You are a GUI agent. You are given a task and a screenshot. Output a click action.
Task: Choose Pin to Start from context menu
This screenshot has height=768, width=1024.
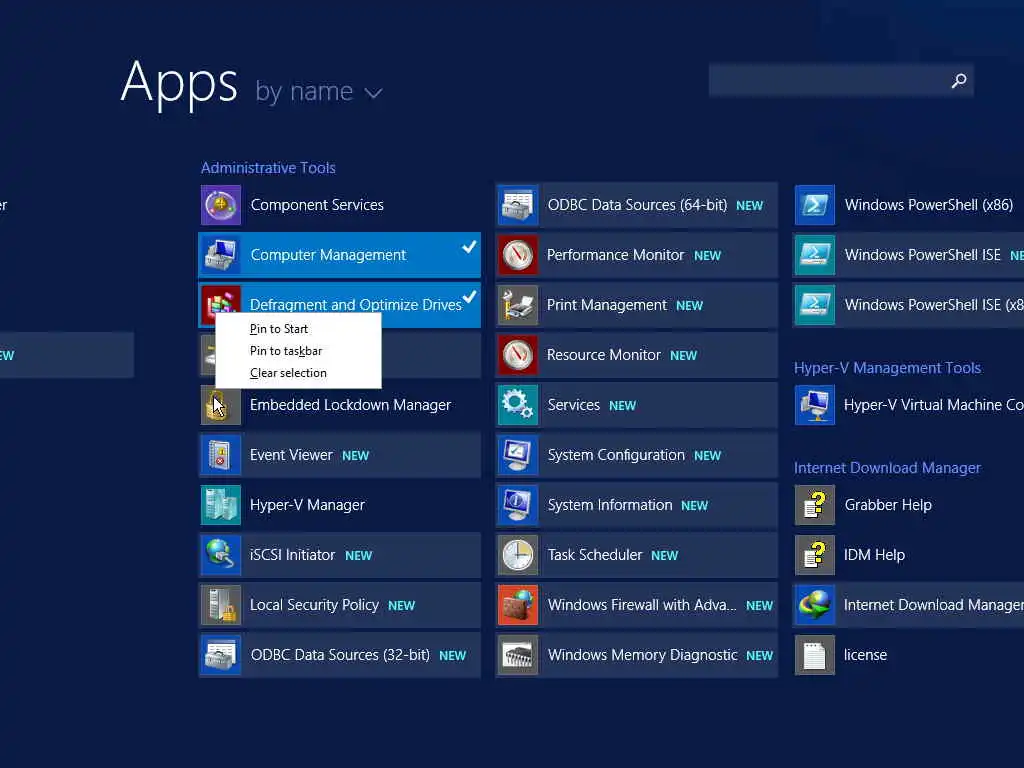(298, 328)
